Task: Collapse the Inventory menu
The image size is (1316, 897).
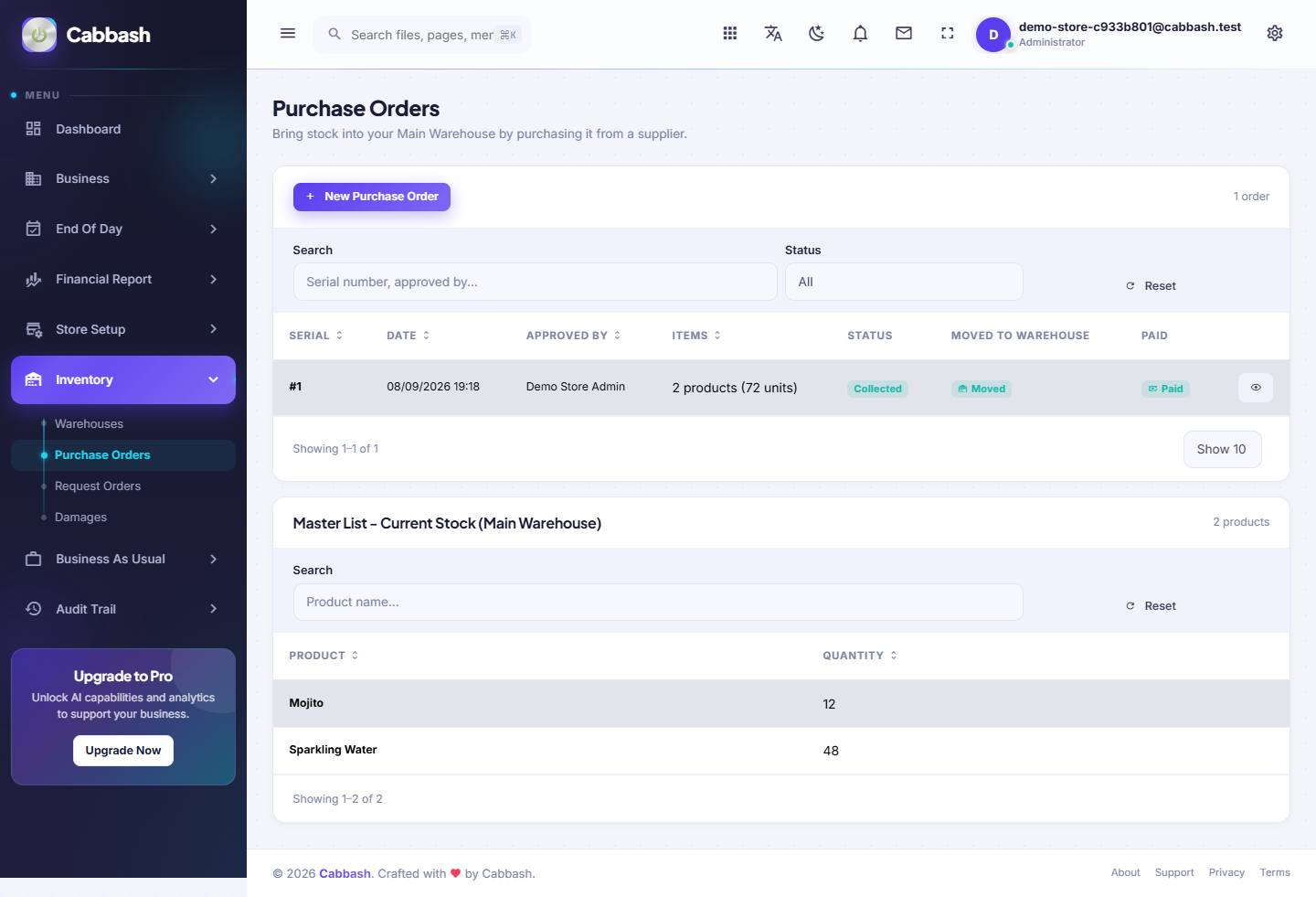Action: 123,379
